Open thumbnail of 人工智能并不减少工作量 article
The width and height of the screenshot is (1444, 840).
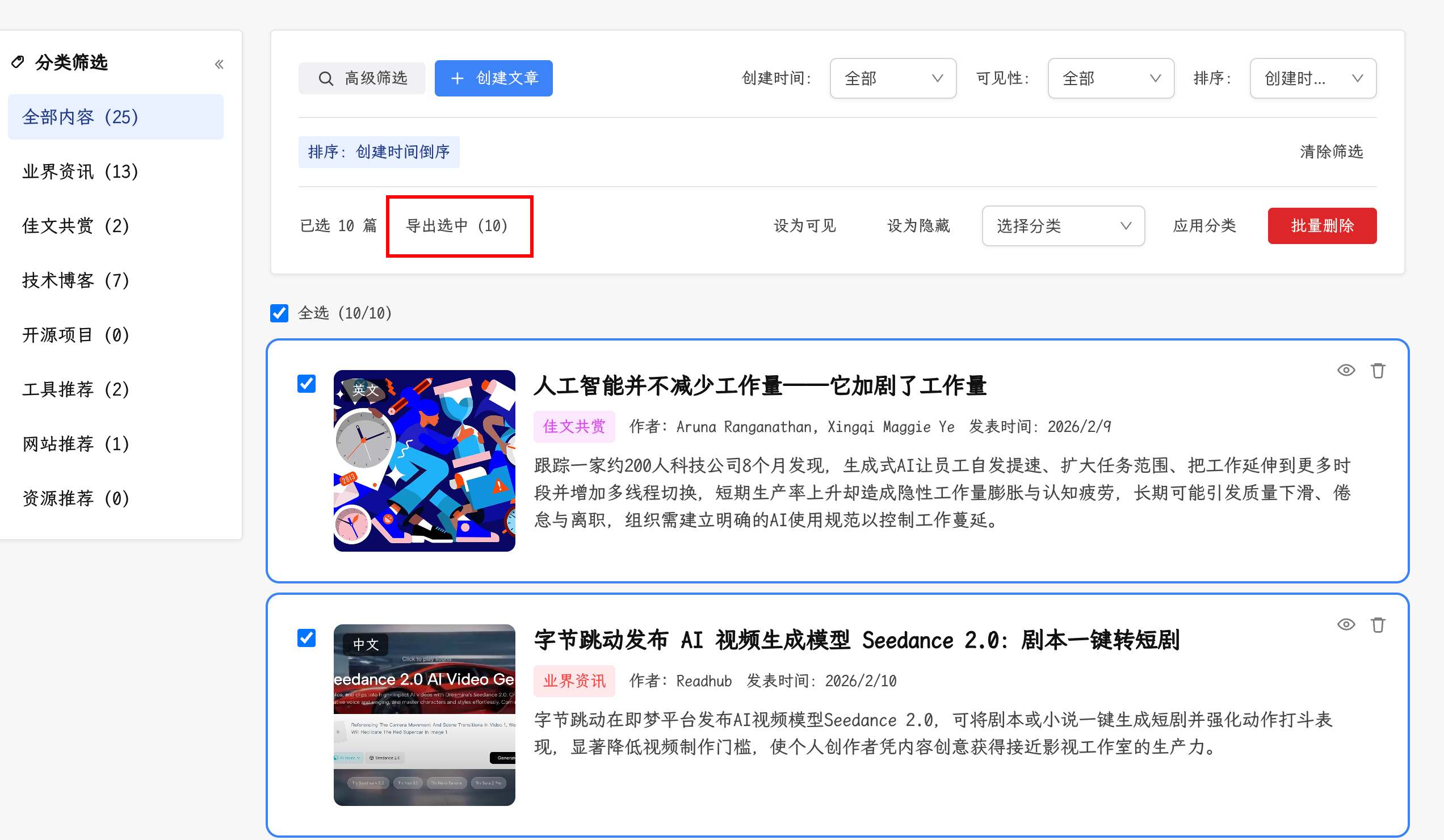(424, 461)
